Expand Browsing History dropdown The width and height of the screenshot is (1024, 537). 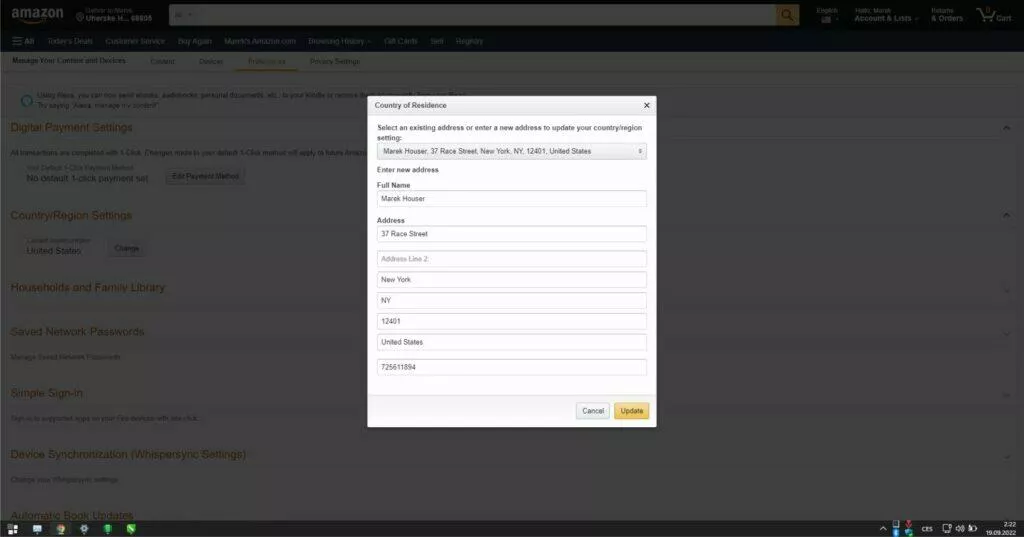pyautogui.click(x=339, y=41)
